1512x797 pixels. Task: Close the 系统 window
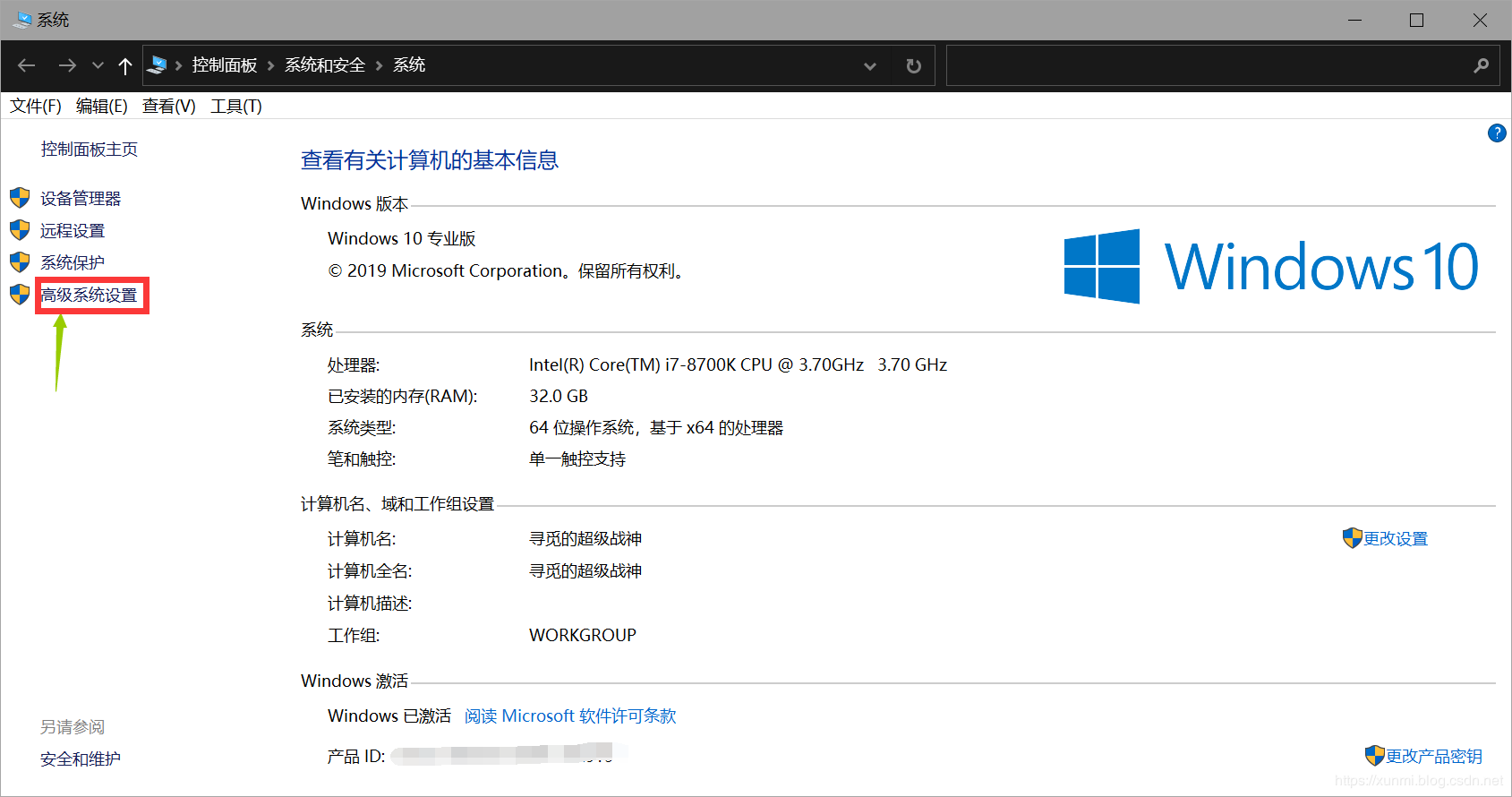1480,20
